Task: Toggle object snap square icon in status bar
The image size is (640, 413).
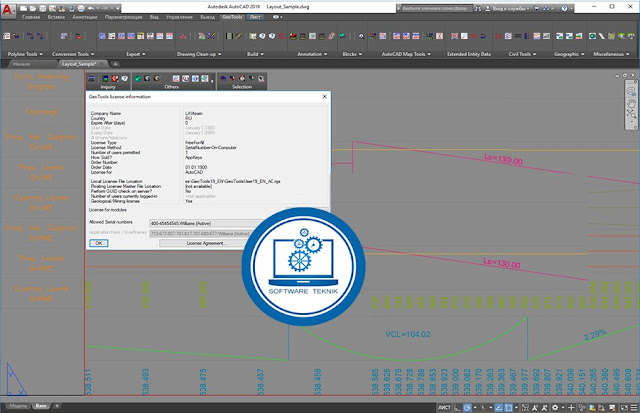Action: pos(509,407)
